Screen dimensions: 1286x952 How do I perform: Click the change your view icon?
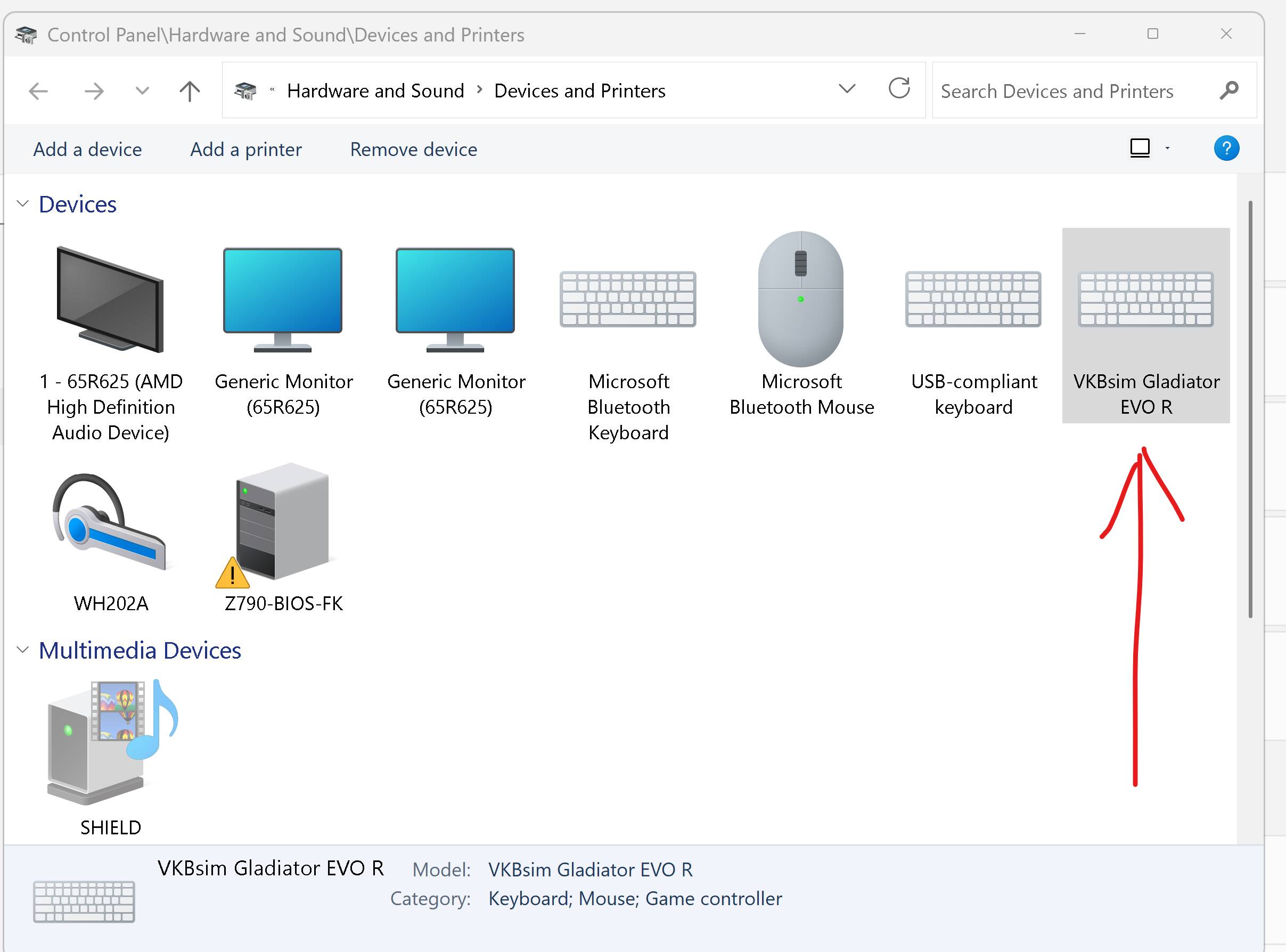coord(1140,148)
